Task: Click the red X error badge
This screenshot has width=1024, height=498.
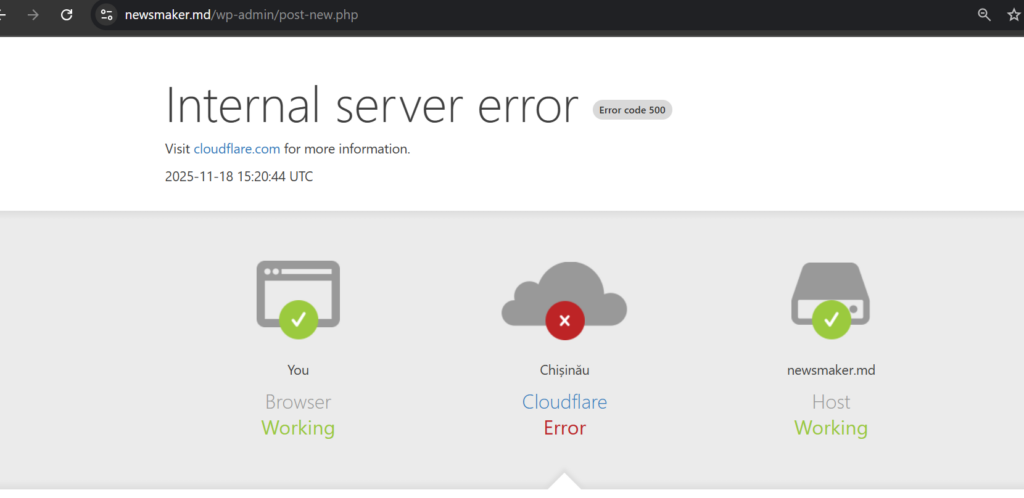Action: pyautogui.click(x=565, y=320)
